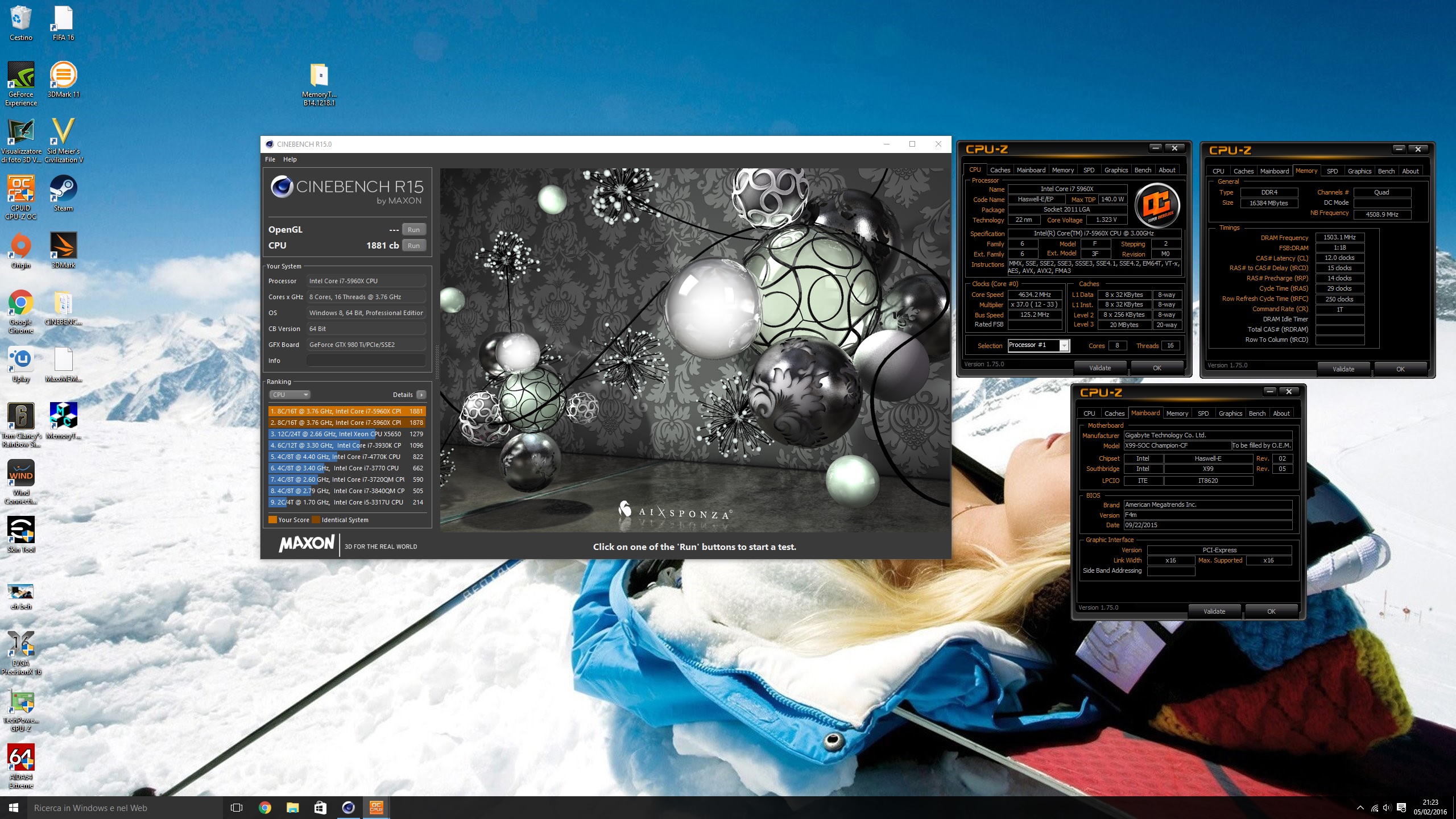The image size is (1456, 819).
Task: Open AIDA64 Extreme desktop shortcut
Action: pyautogui.click(x=21, y=766)
